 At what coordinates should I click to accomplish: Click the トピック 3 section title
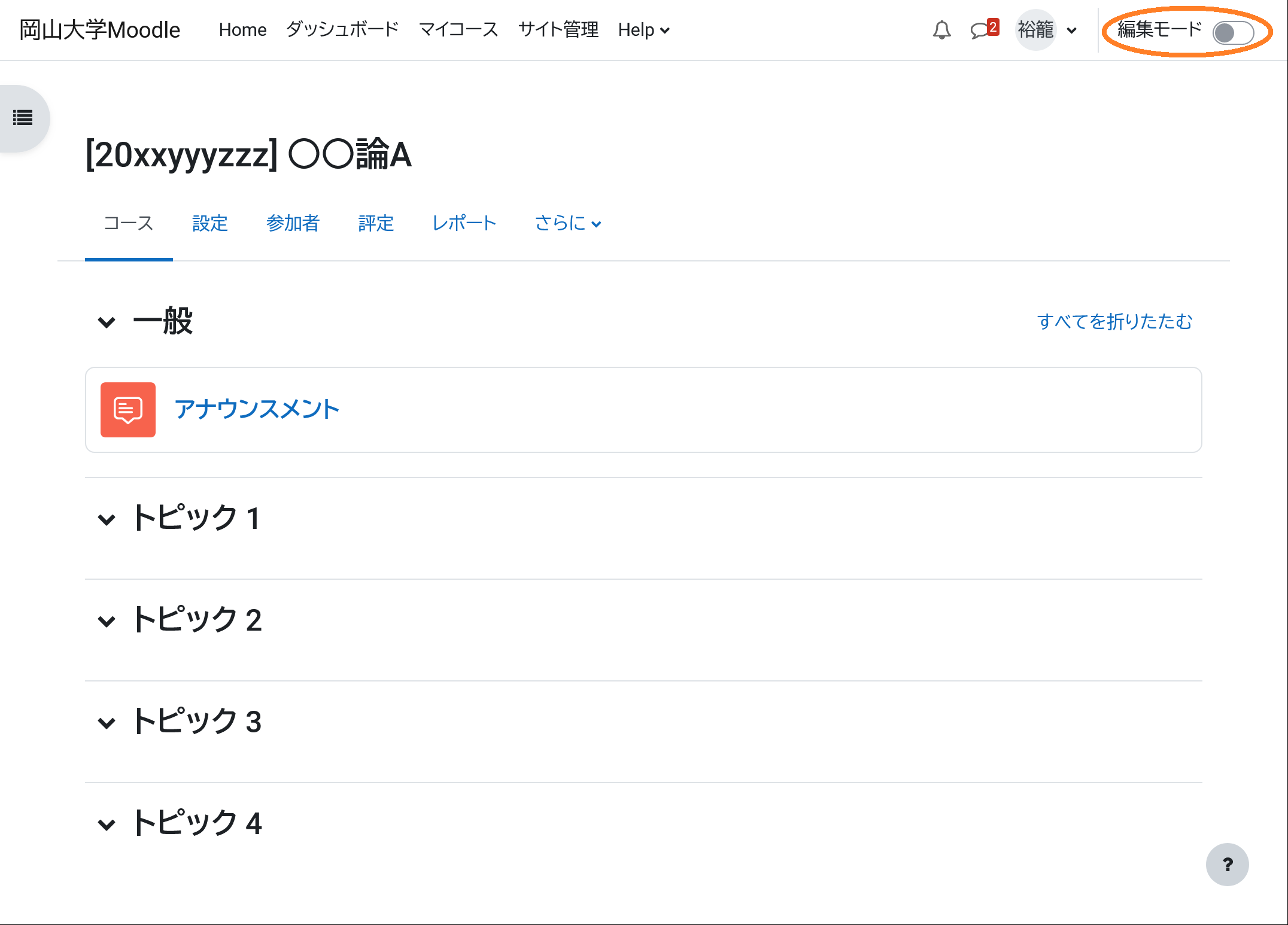197,722
